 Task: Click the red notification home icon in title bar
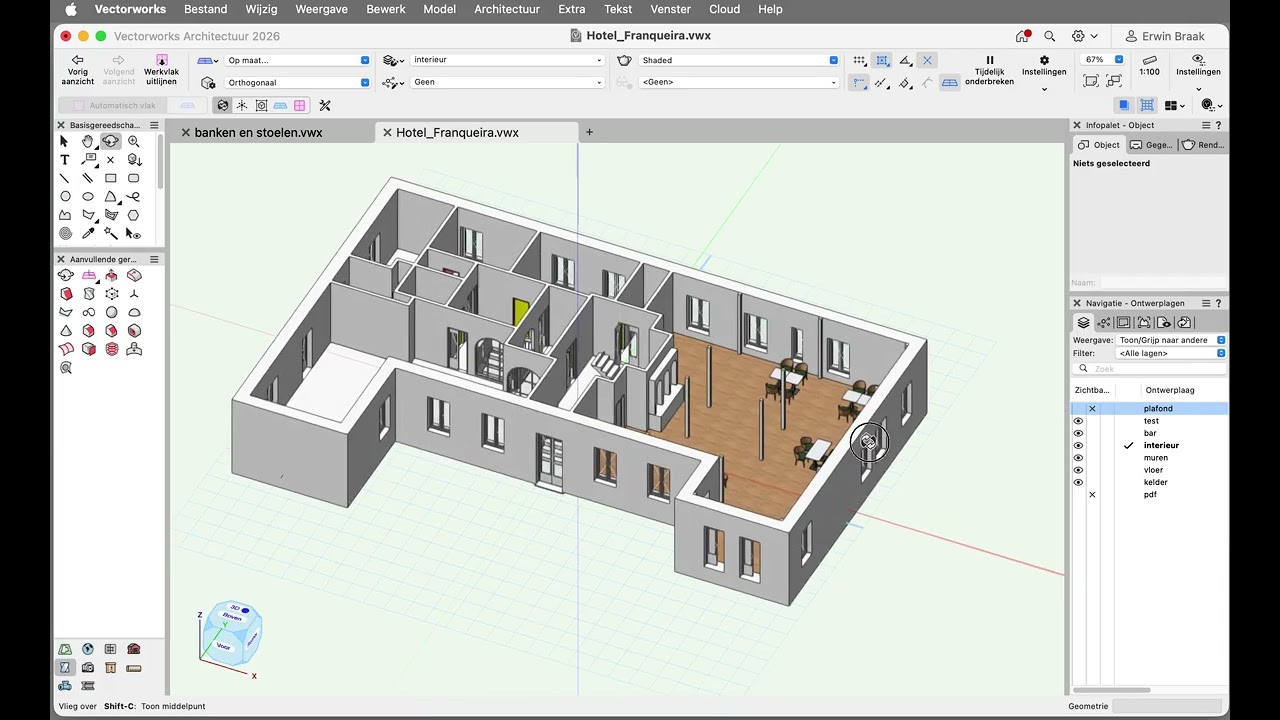(x=1022, y=36)
